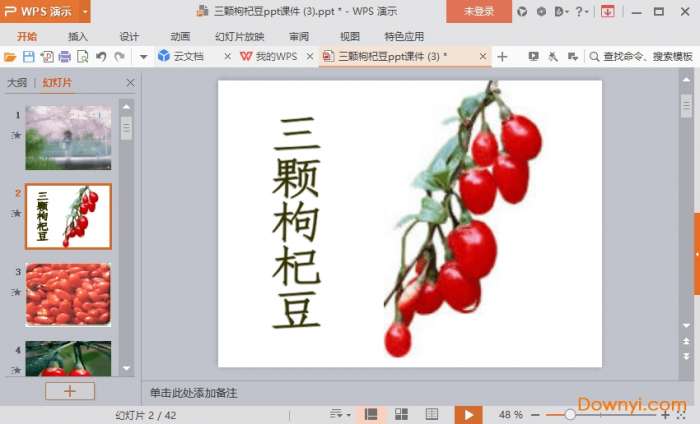Viewport: 700px width, 424px height.
Task: Save the presentation with the disk icon
Action: (x=29, y=57)
